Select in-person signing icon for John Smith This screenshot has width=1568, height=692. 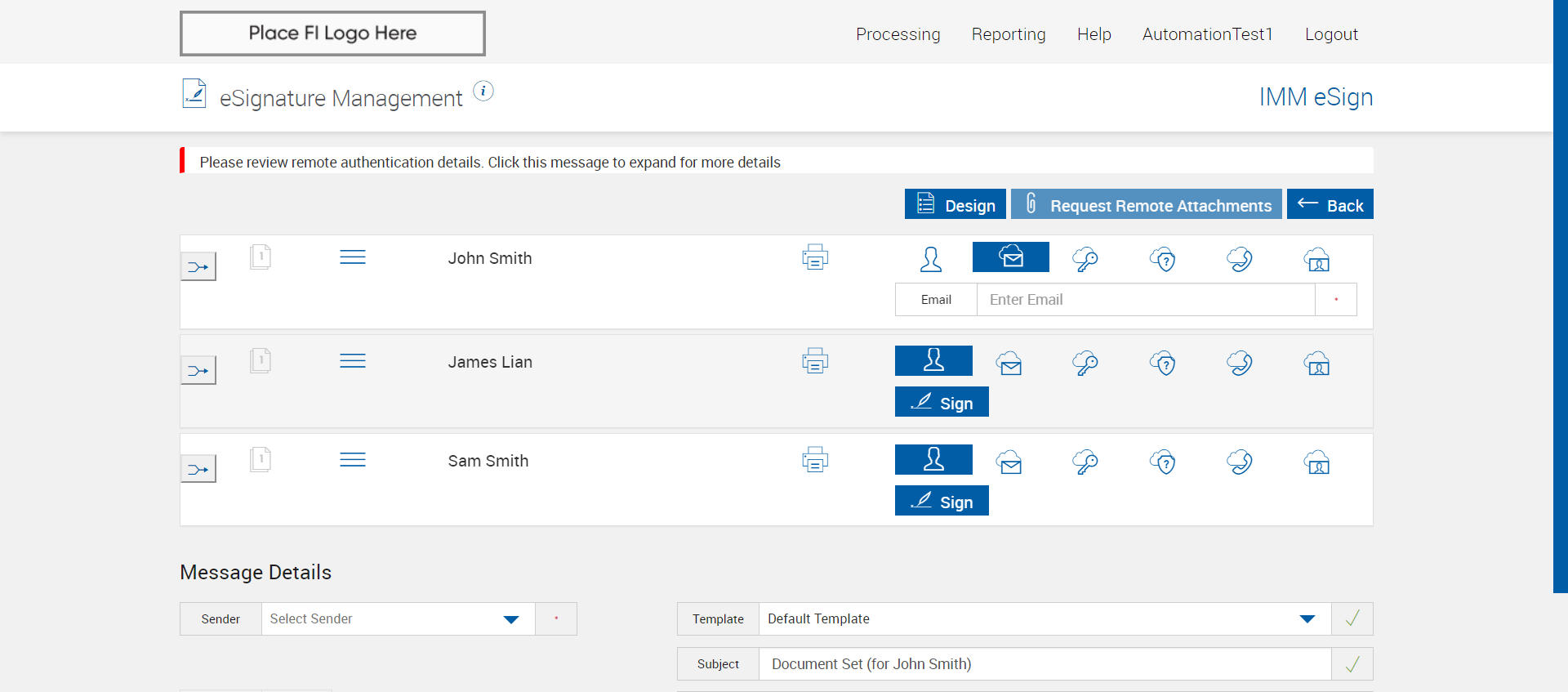(931, 259)
